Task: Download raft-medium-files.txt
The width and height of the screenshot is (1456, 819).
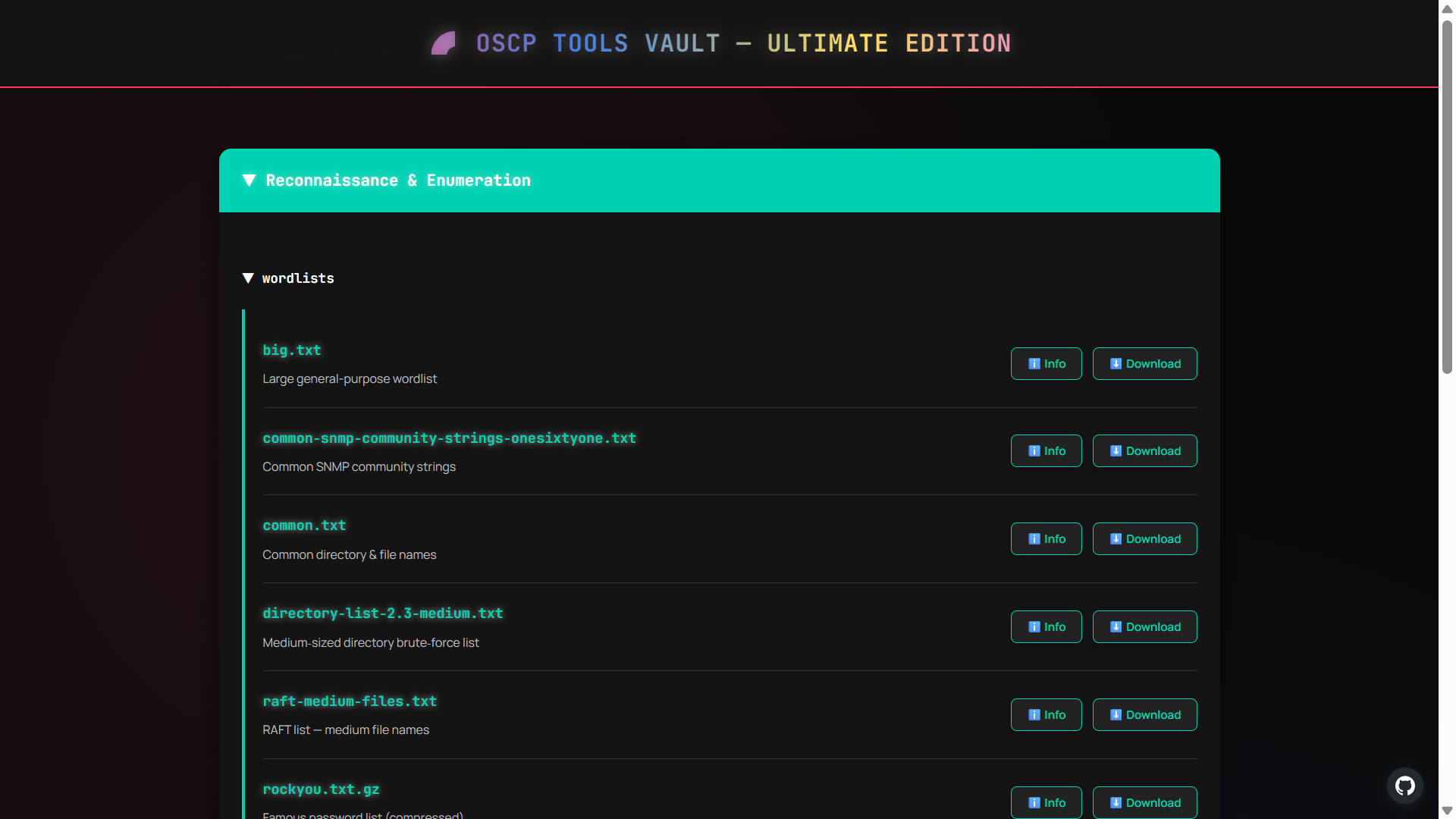Action: coord(1144,715)
